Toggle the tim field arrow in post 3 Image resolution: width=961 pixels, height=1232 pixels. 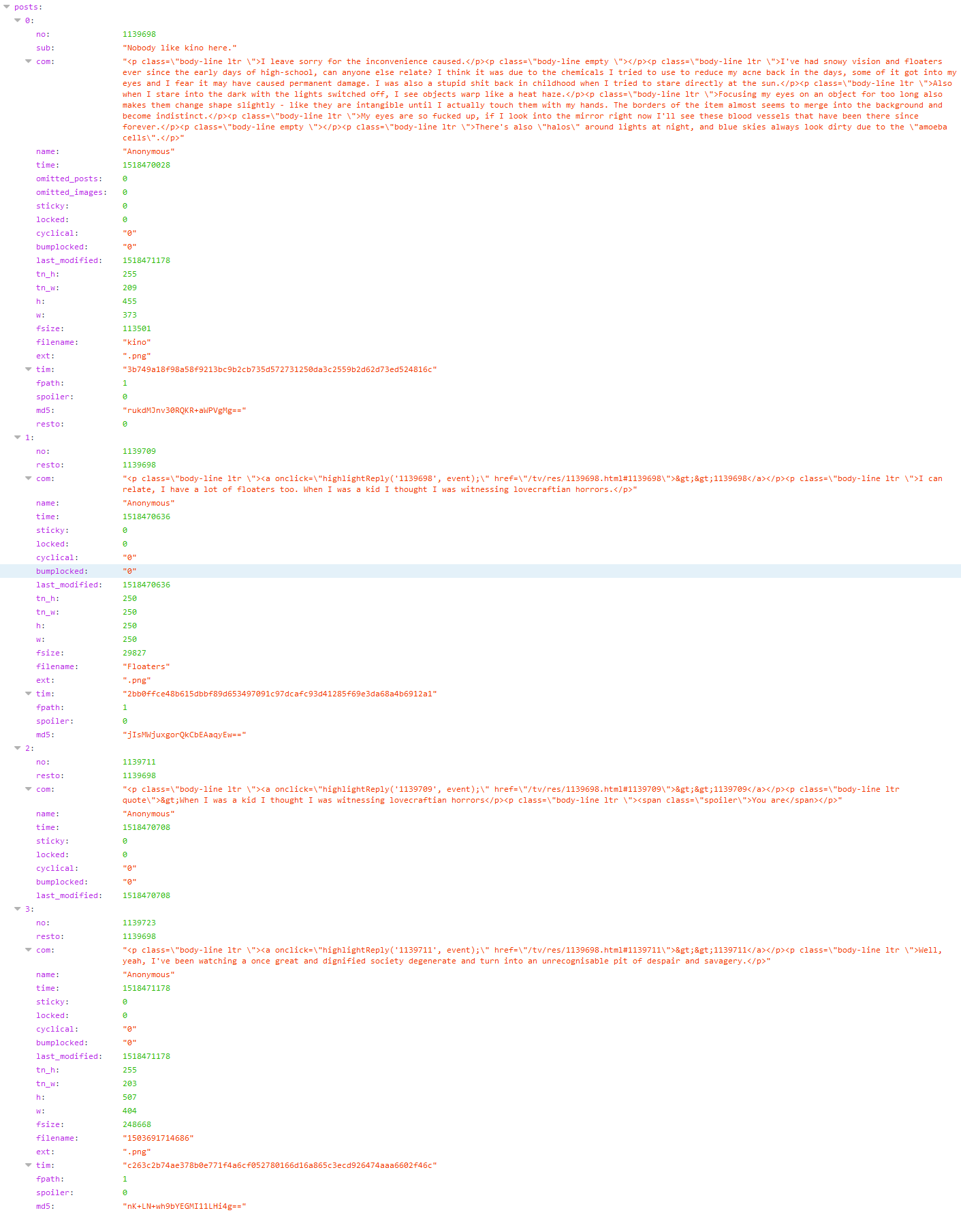29,1165
